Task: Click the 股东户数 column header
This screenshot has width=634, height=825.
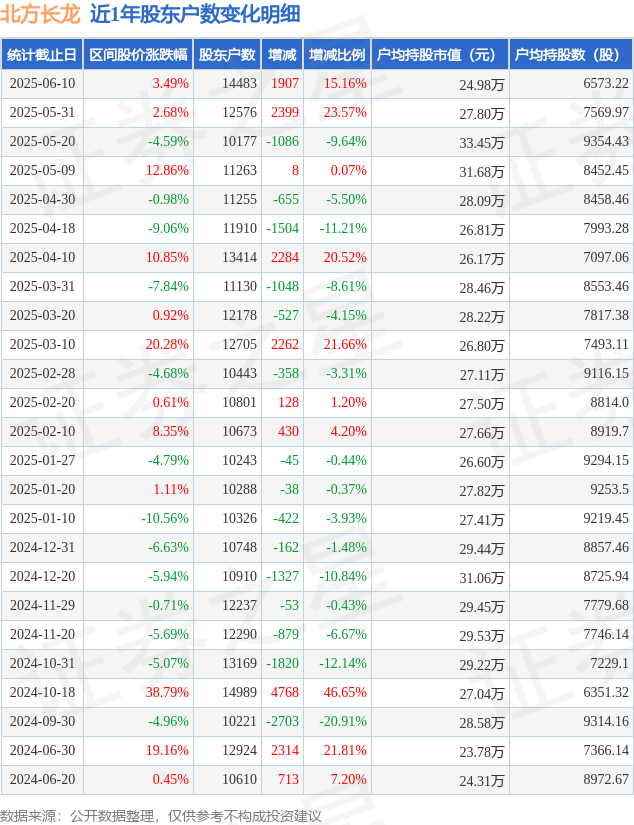Action: [227, 55]
